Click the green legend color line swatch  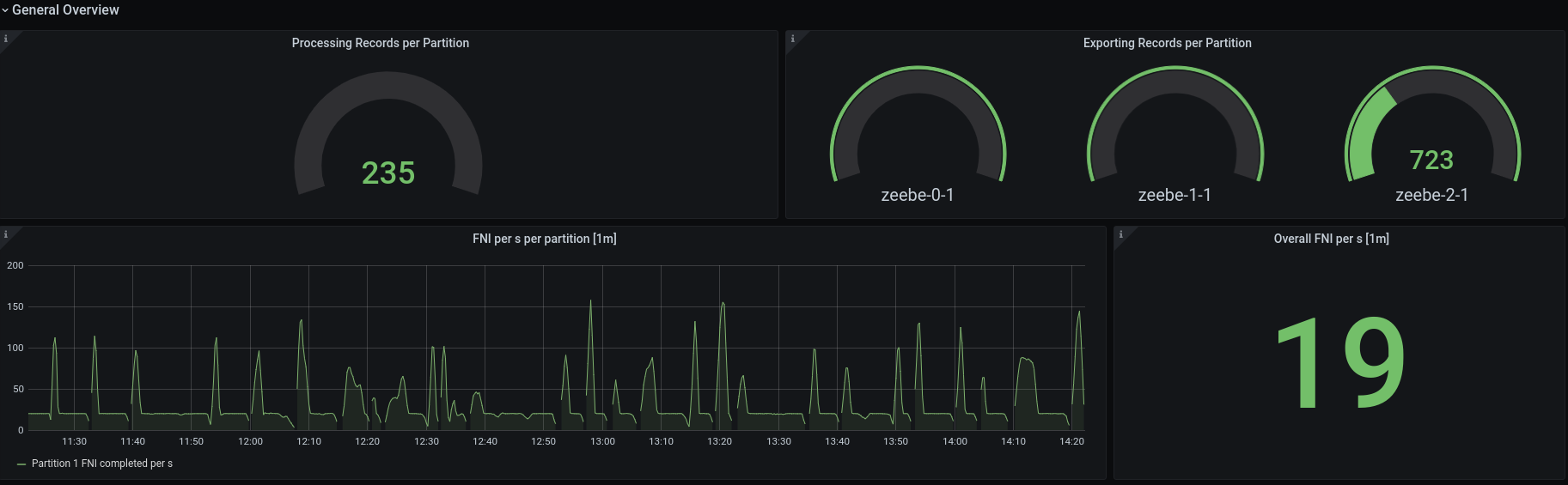21,464
